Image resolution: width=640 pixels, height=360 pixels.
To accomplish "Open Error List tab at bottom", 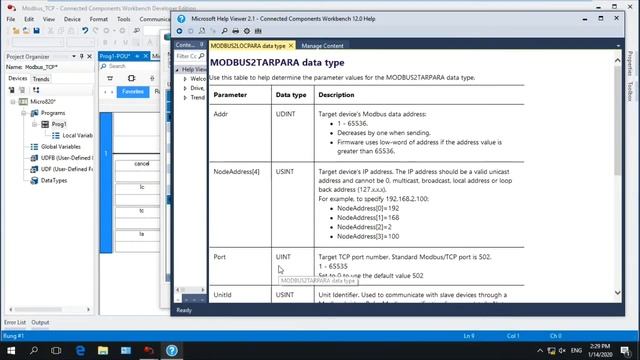I will tap(15, 322).
